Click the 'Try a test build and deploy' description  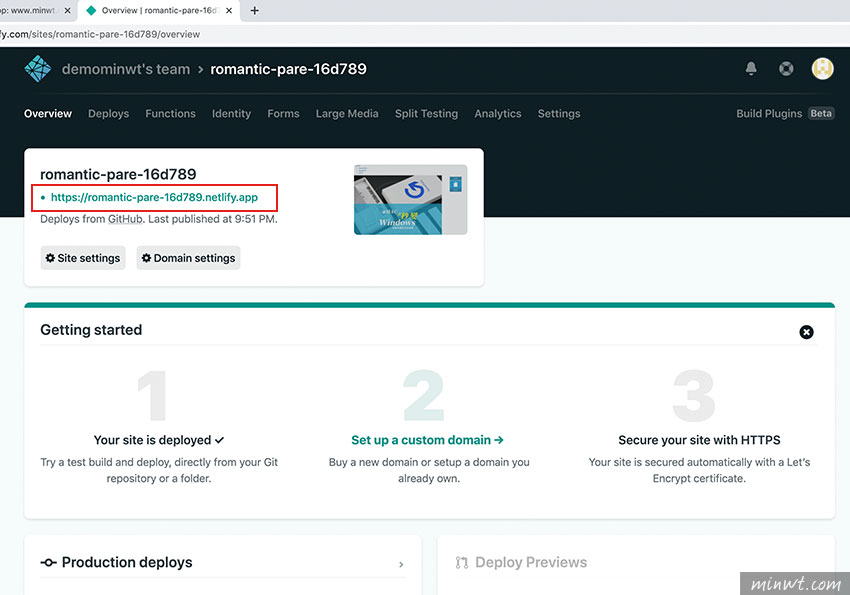159,470
